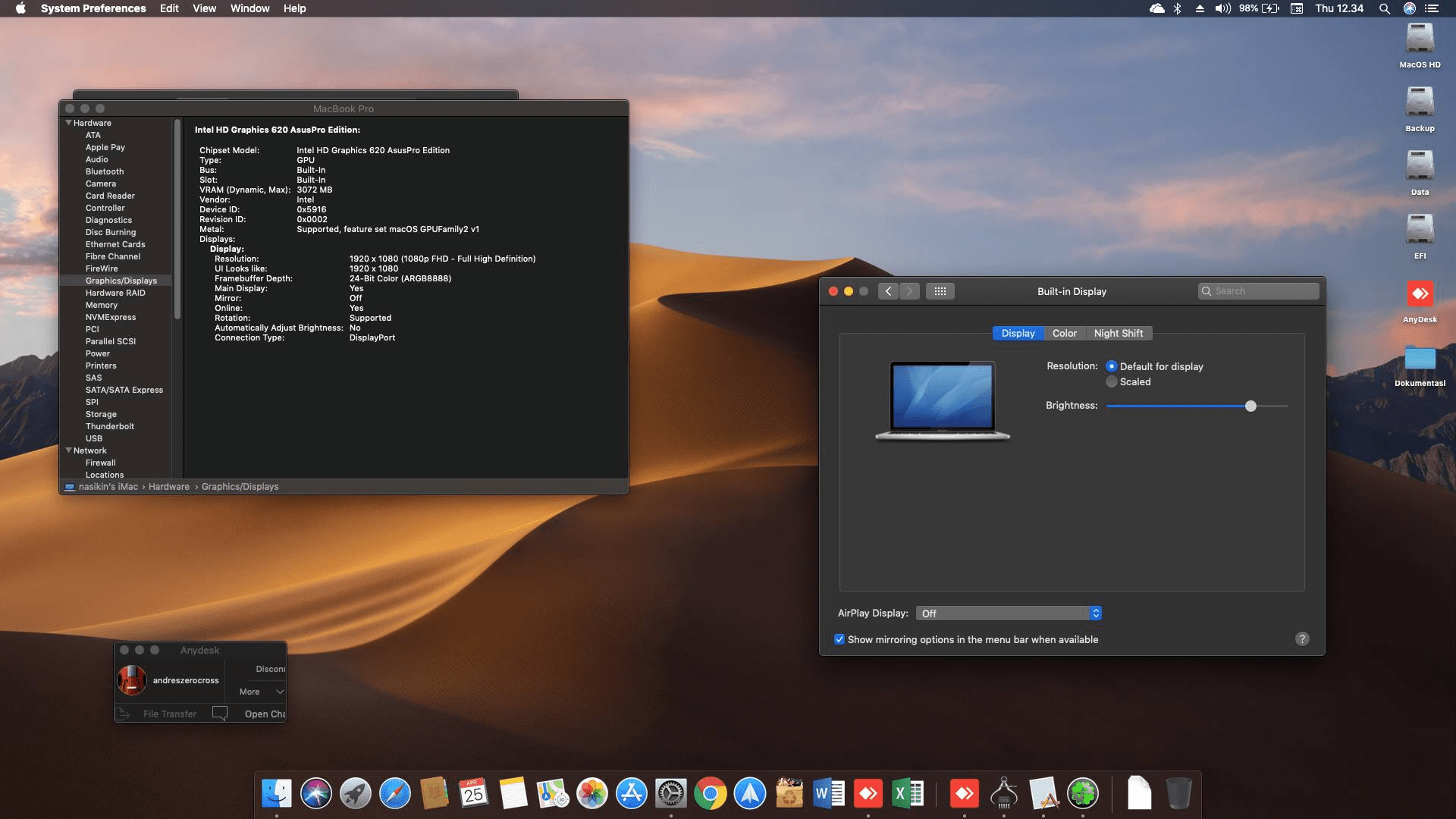
Task: Open Finder from the dock
Action: pos(277,794)
